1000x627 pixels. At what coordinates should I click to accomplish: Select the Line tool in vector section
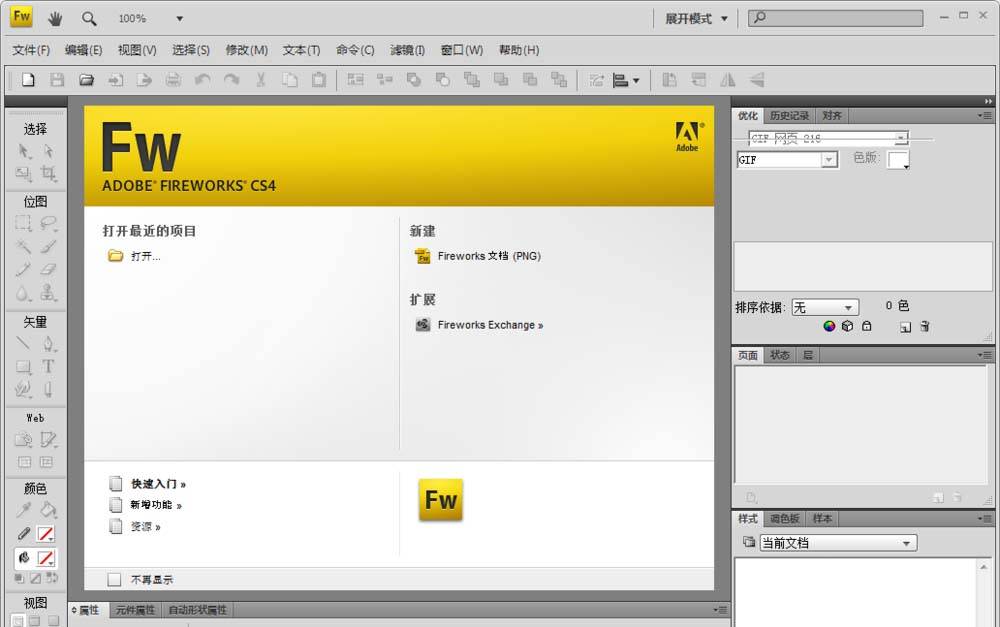pos(23,344)
